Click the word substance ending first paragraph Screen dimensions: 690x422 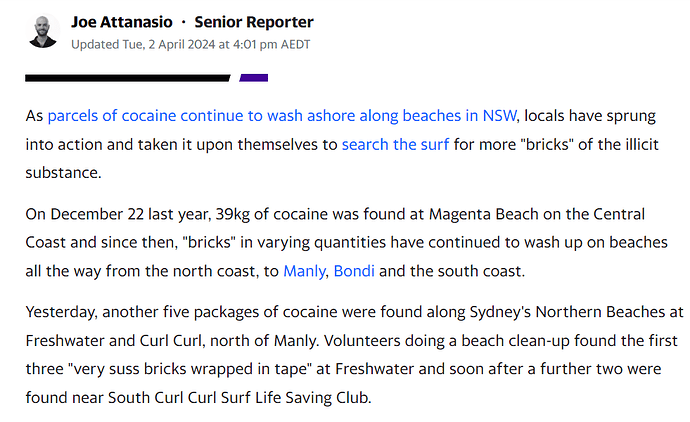coord(63,172)
